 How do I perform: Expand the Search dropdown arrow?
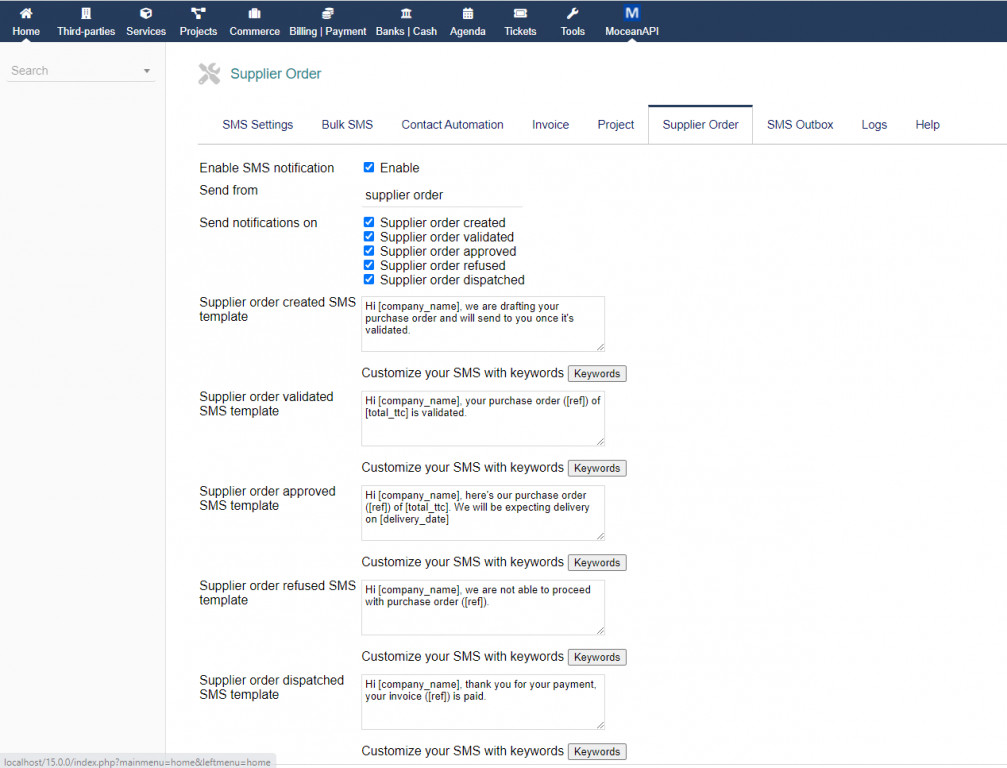click(147, 71)
